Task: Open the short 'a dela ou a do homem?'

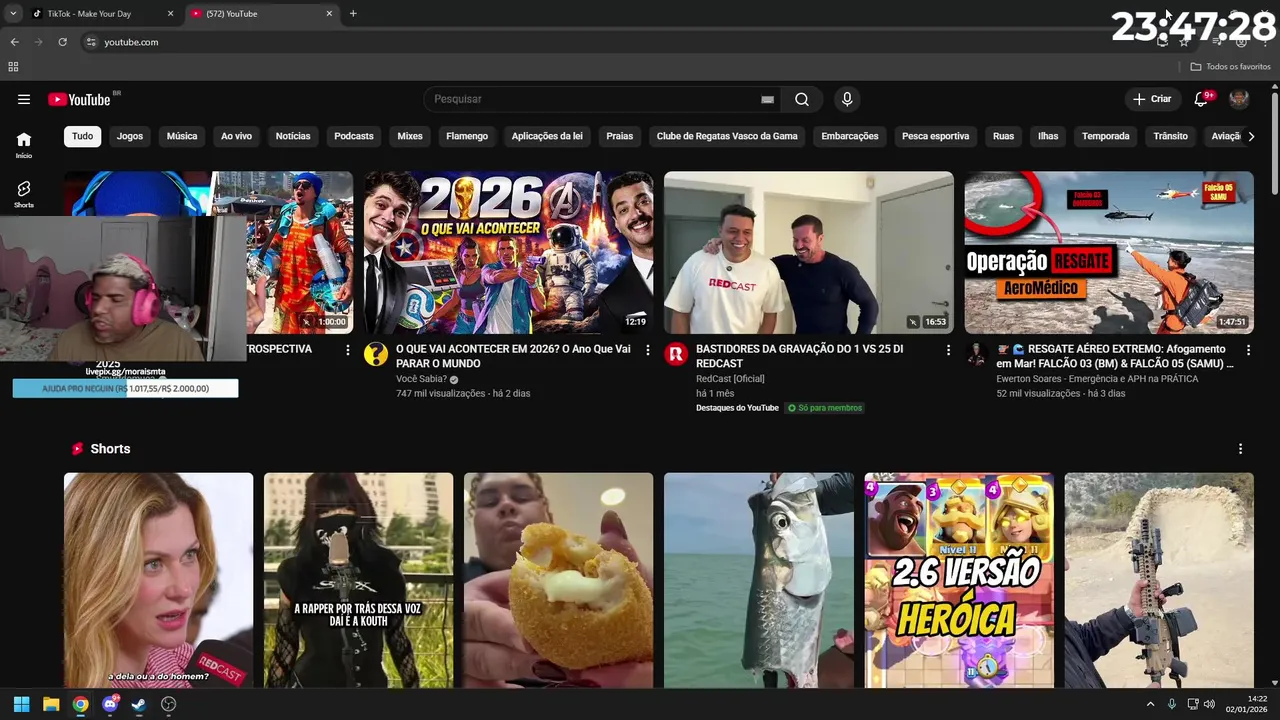Action: (158, 580)
